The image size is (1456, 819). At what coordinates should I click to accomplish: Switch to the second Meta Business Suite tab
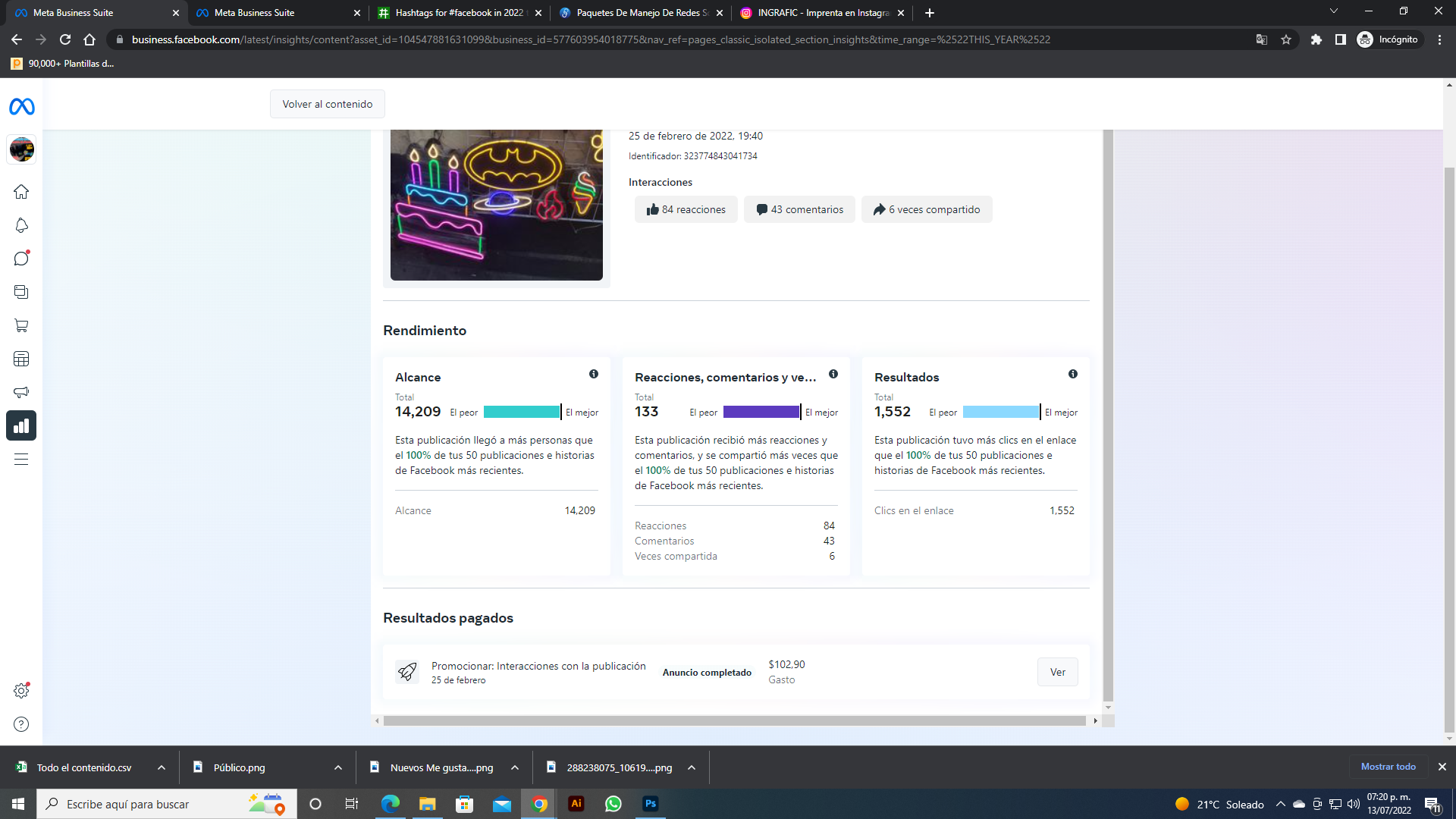click(277, 13)
